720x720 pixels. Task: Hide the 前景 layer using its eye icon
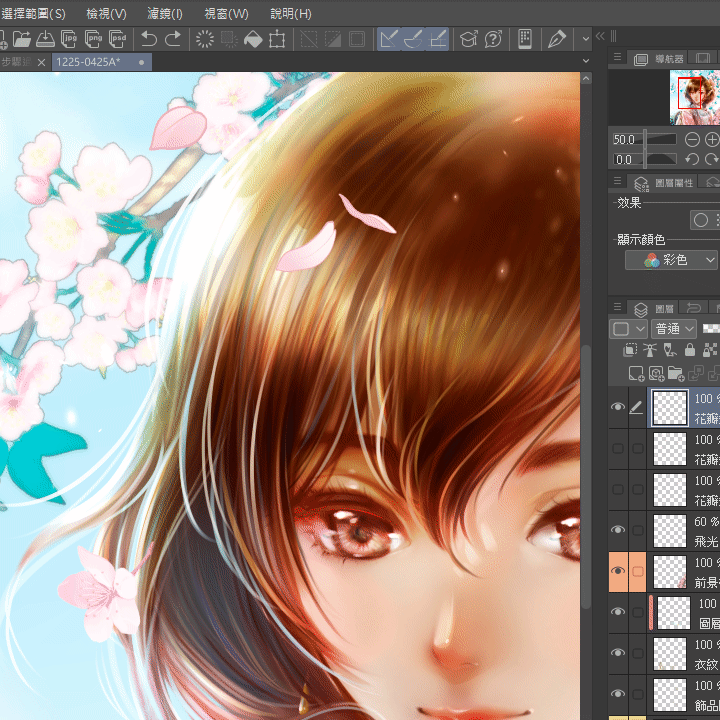(618, 571)
